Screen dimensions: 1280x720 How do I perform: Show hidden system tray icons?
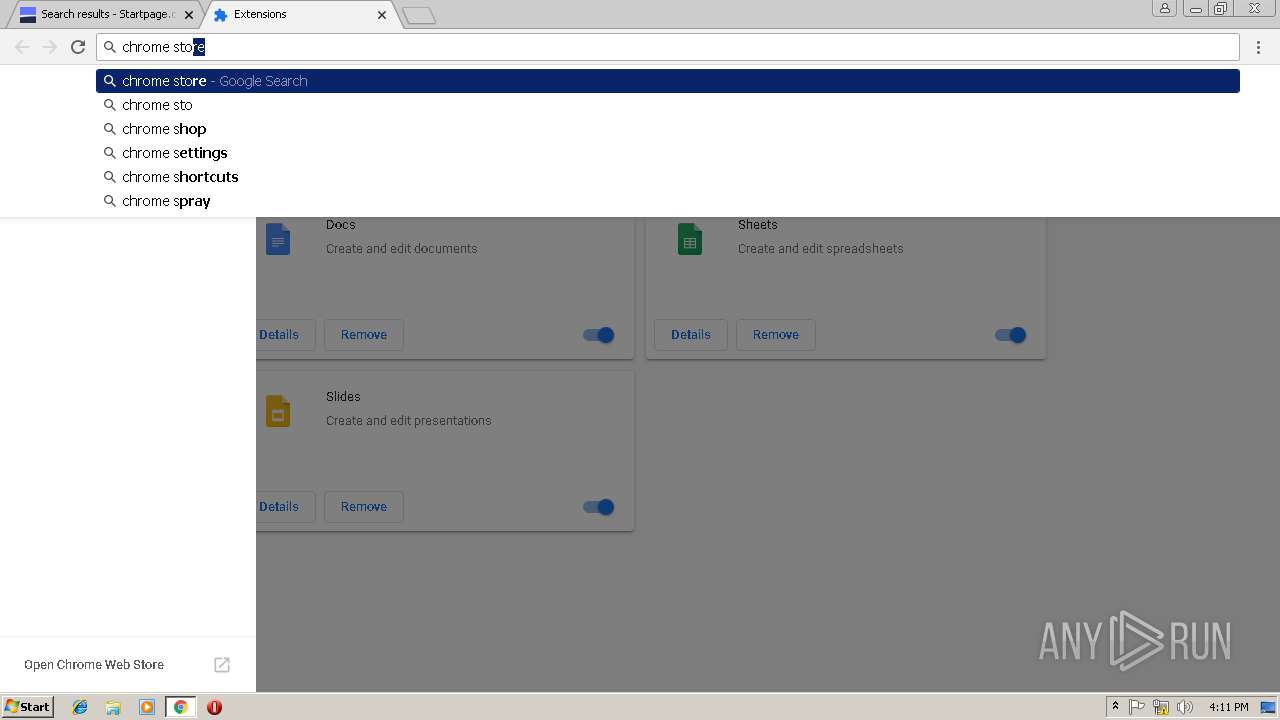tap(1115, 707)
